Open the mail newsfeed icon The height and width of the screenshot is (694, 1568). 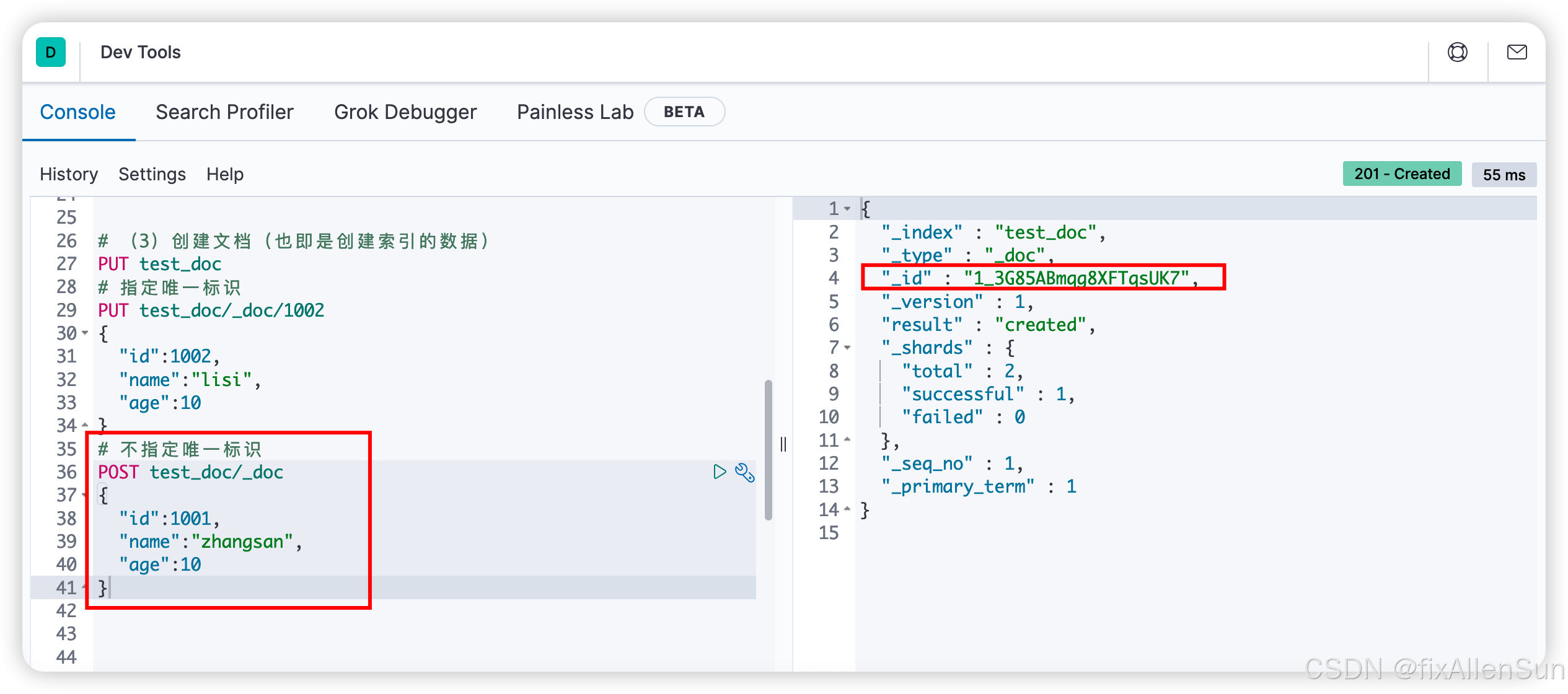point(1517,53)
